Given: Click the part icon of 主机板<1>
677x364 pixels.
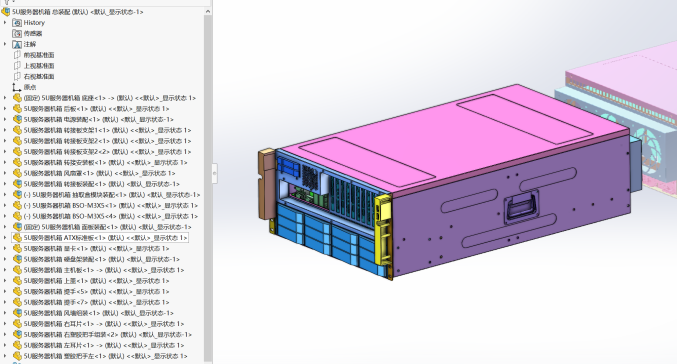Looking at the screenshot, I should click(x=17, y=270).
